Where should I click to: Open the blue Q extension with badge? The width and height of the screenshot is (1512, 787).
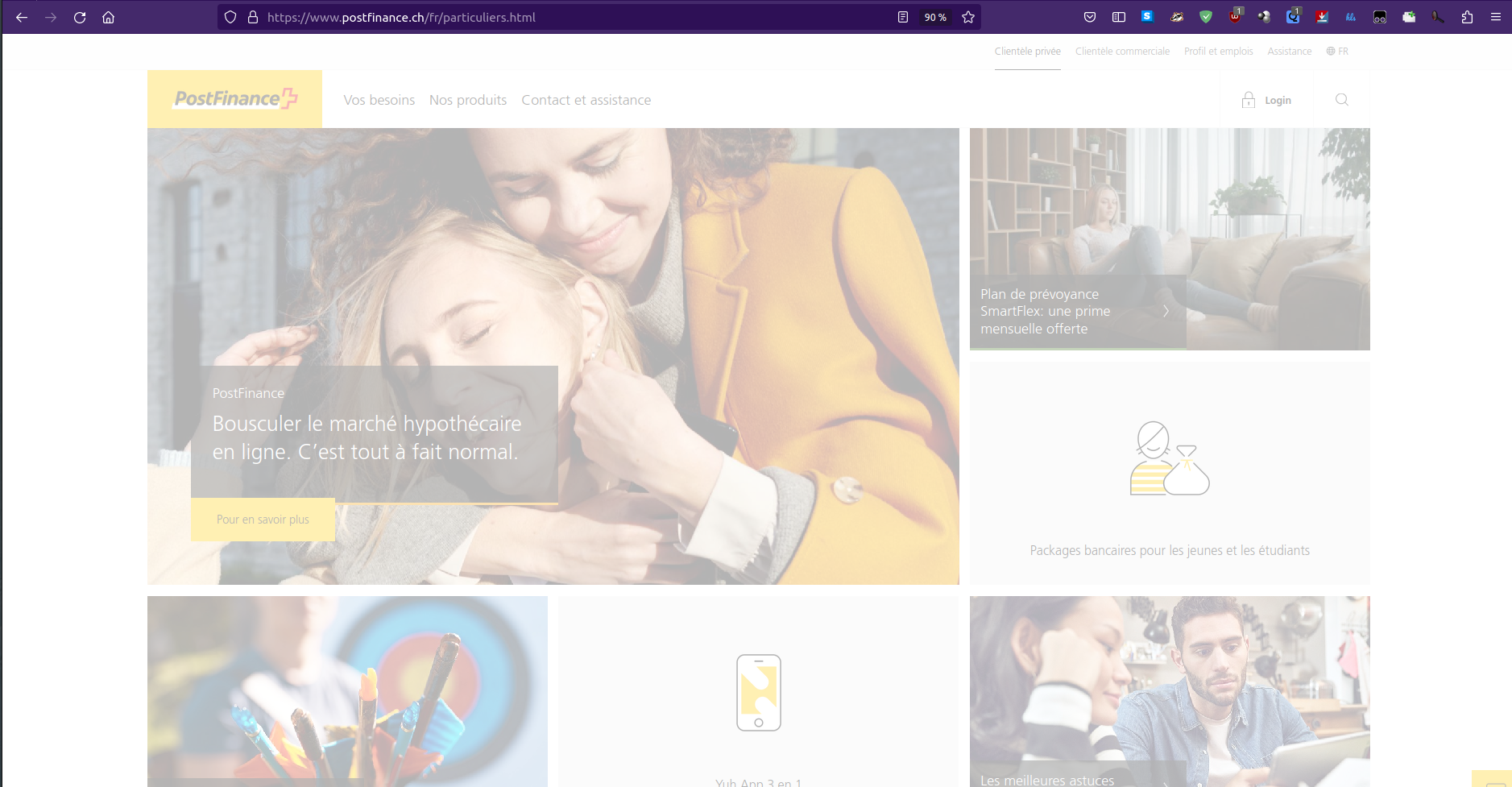coord(1294,15)
